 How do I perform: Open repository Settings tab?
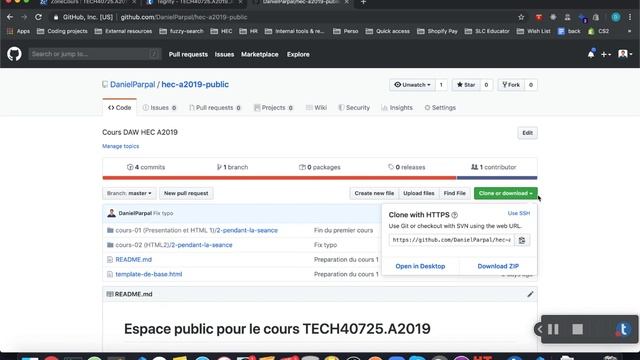[x=440, y=108]
